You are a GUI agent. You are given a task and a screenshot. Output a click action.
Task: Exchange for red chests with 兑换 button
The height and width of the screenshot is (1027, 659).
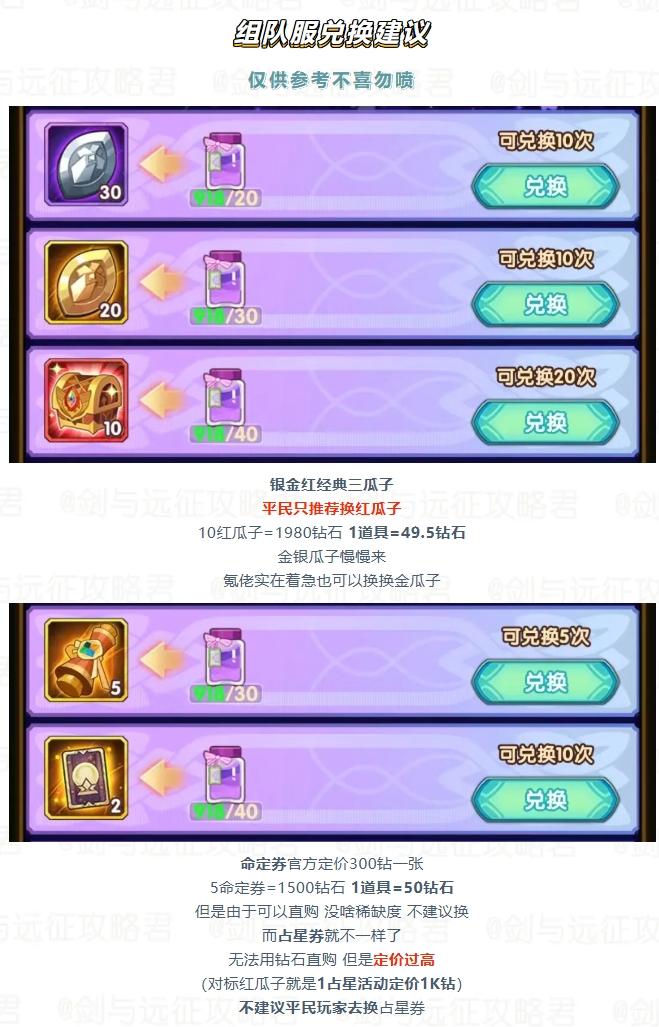pyautogui.click(x=545, y=423)
